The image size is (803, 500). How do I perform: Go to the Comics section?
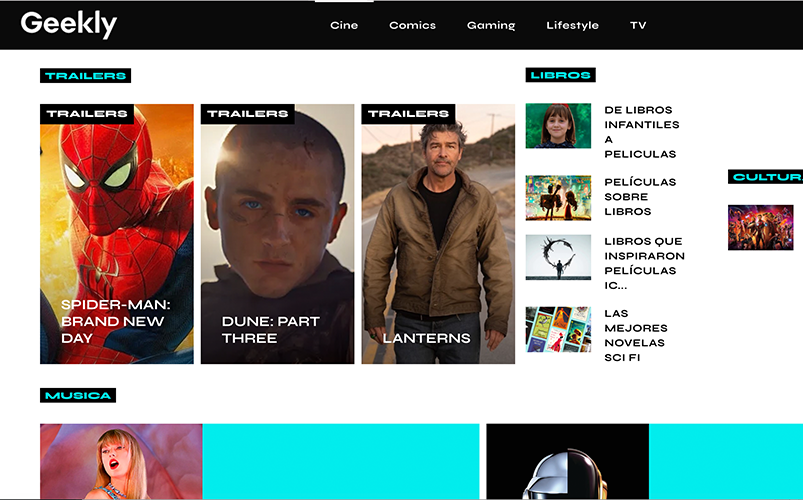coord(412,25)
